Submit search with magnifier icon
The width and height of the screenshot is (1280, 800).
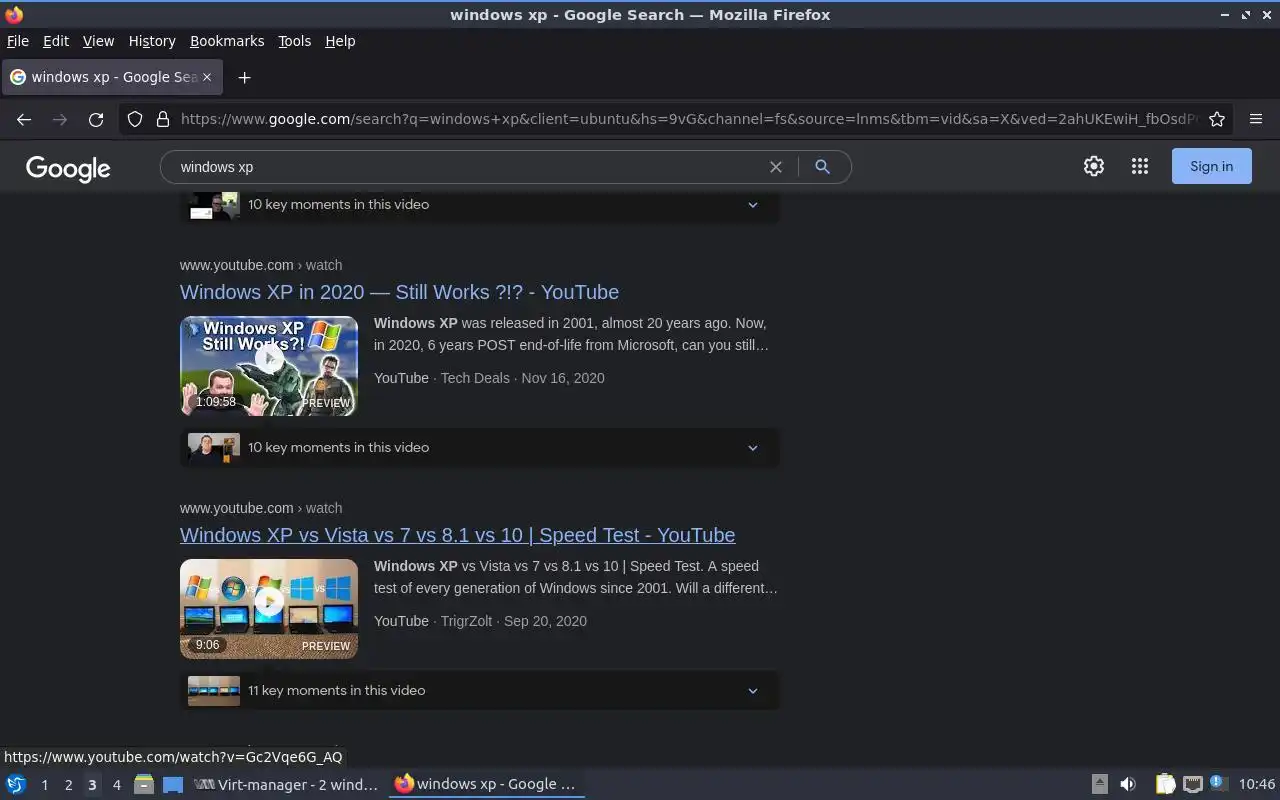coord(822,167)
